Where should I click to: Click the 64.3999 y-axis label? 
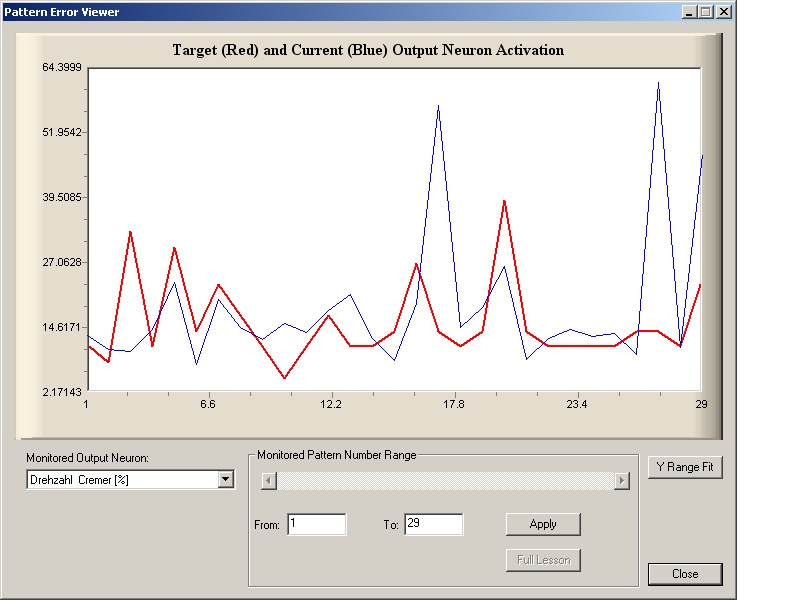62,68
